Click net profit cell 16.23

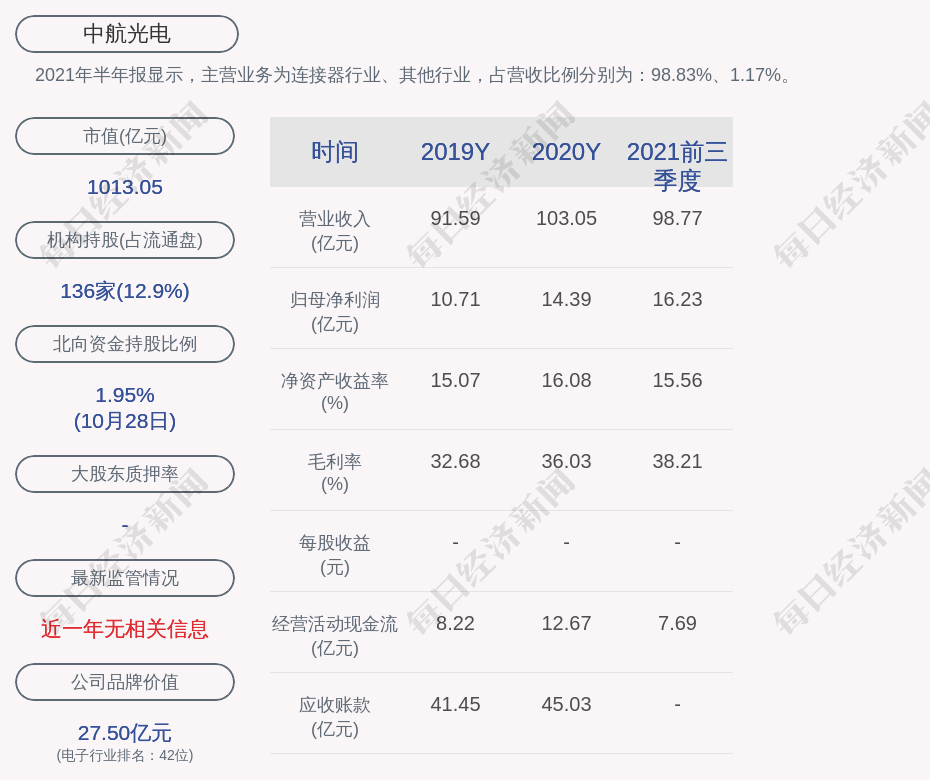[677, 300]
